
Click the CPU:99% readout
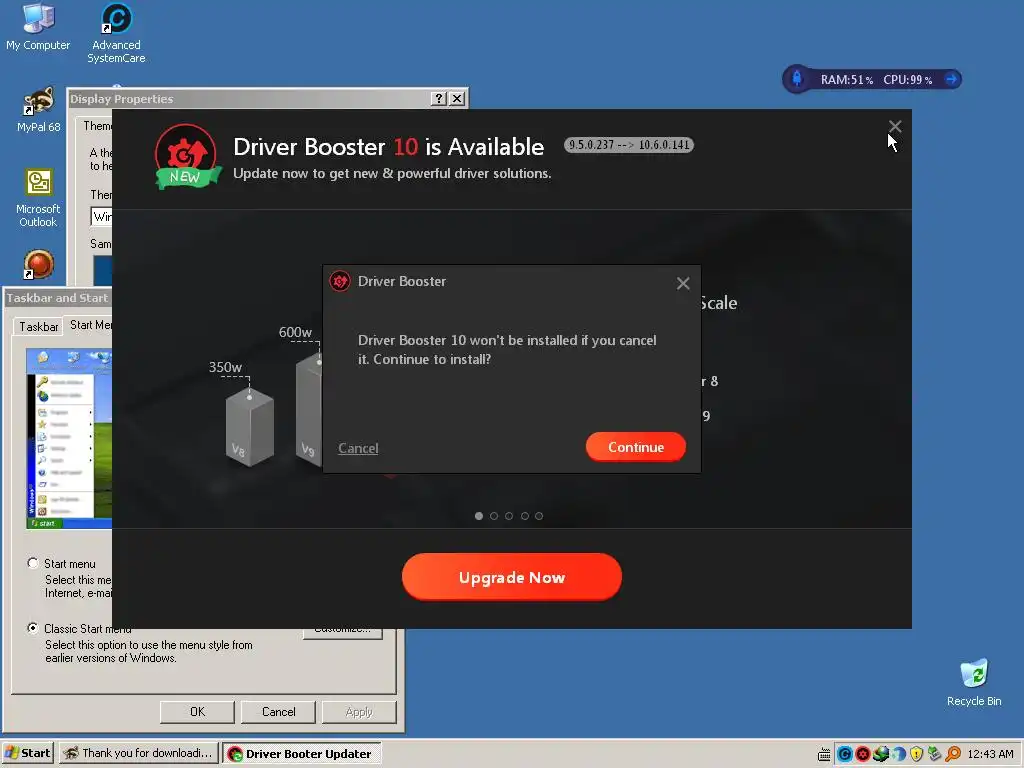pos(907,80)
